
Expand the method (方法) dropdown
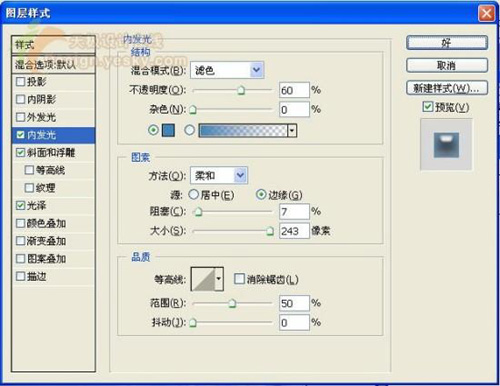(240, 175)
